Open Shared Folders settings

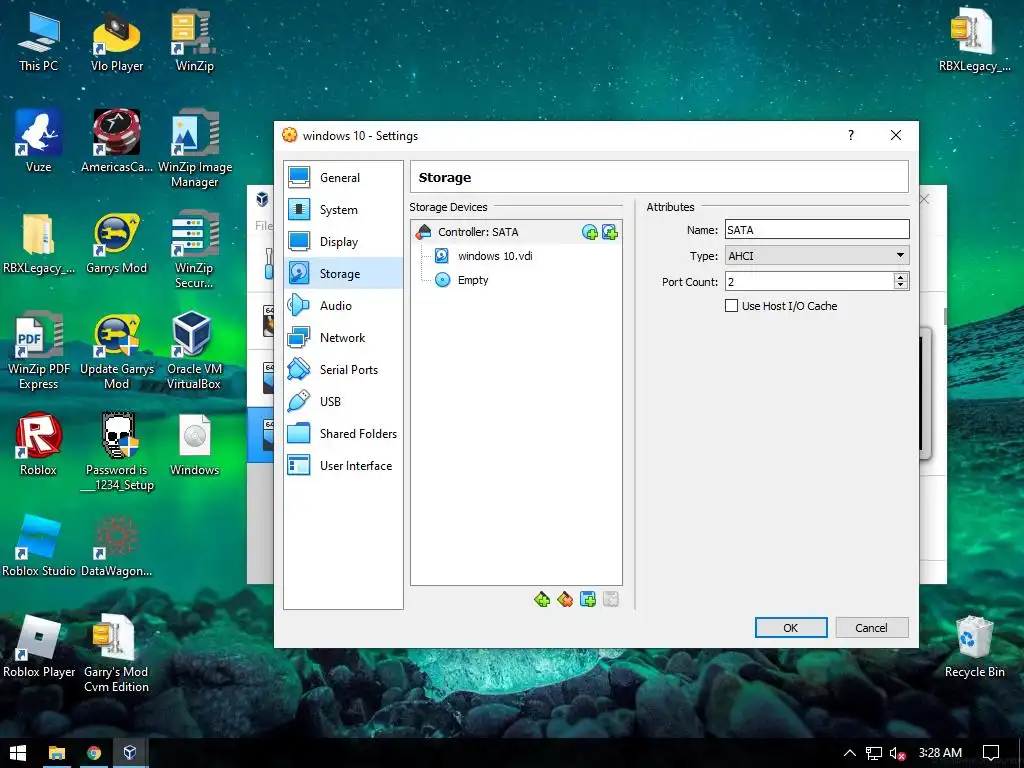pyautogui.click(x=343, y=434)
